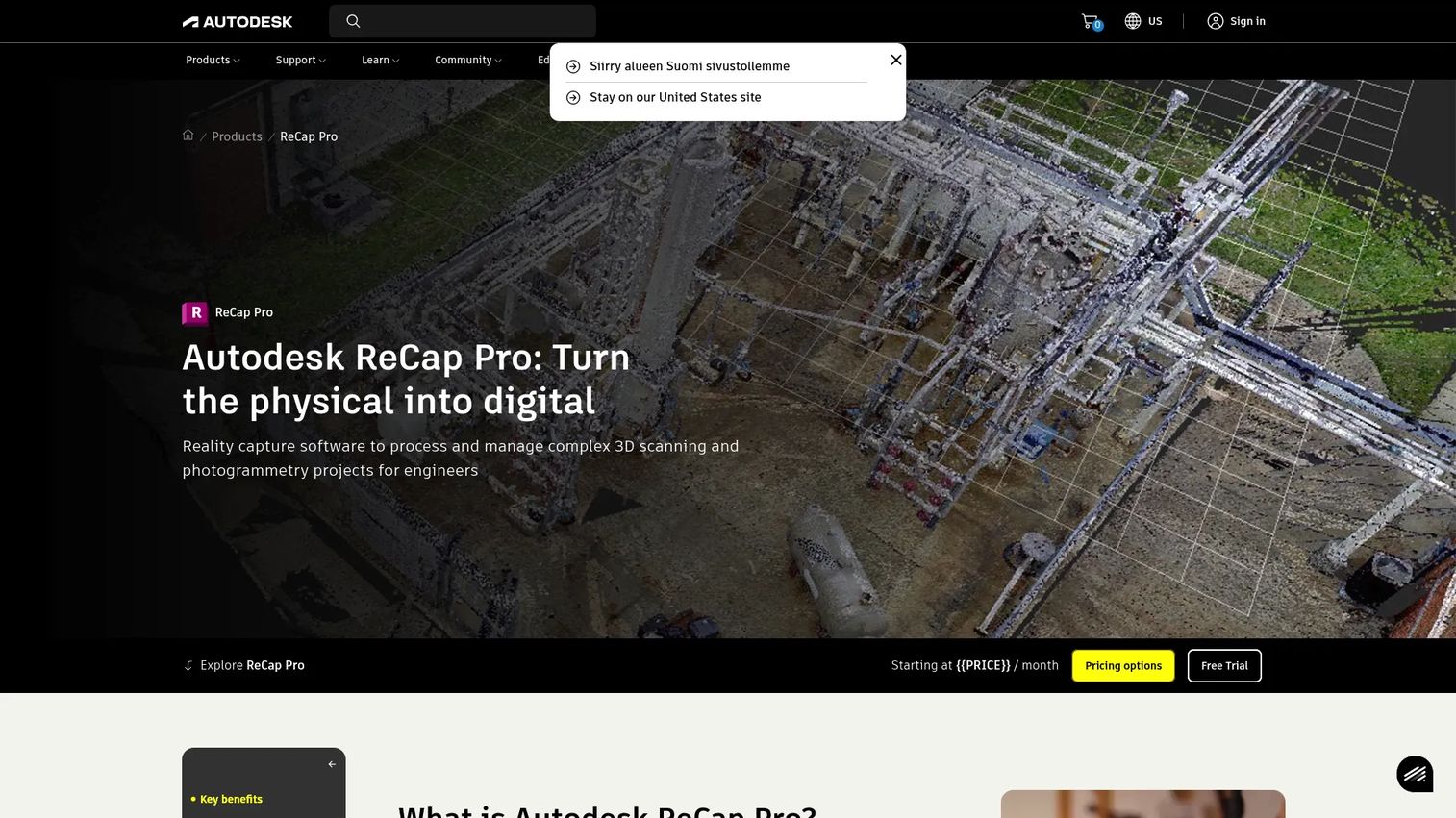Select Key benefits in side navigation
The height and width of the screenshot is (818, 1456).
pos(231,799)
